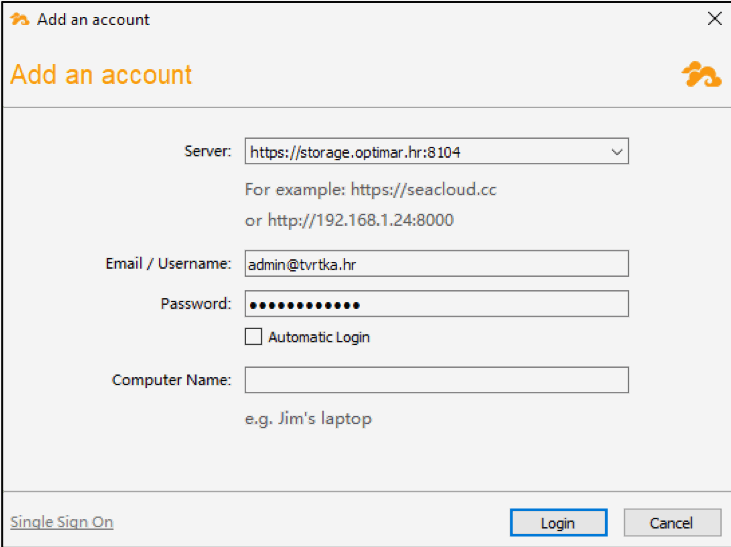Viewport: 731px width, 547px height.
Task: Click the 'Server:' label
Action: click(207, 151)
